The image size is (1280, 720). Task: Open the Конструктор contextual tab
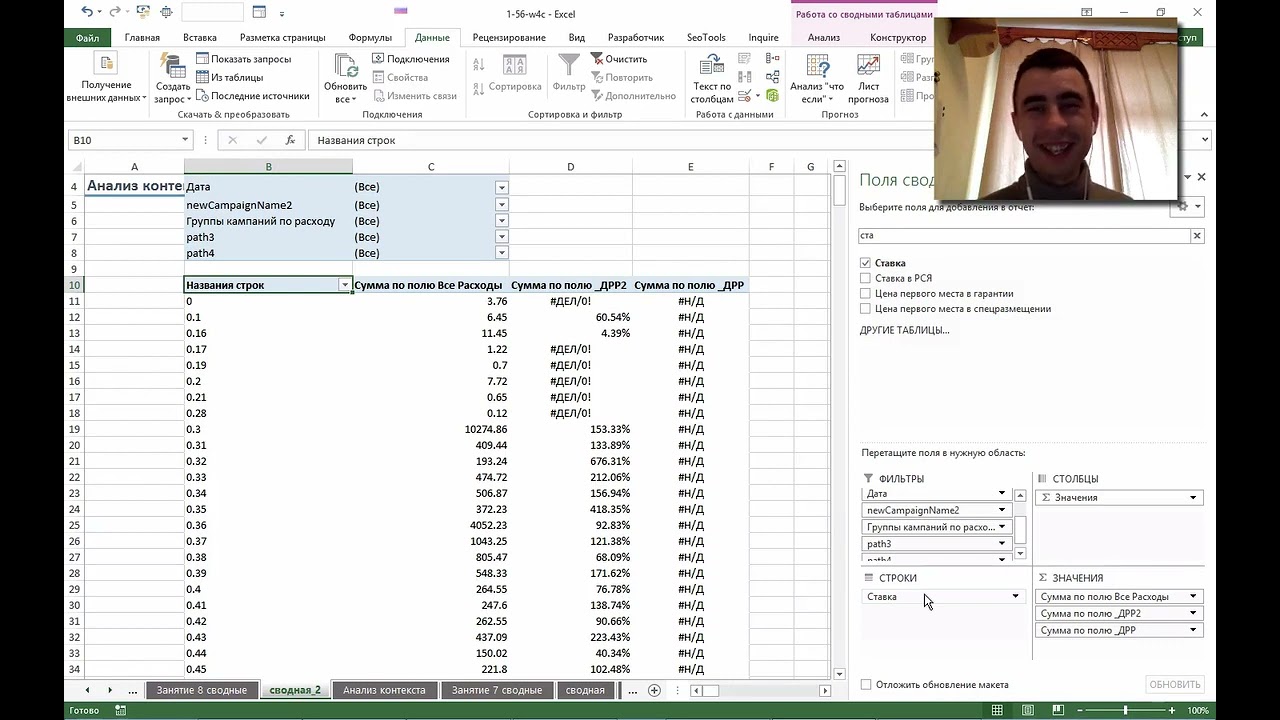click(898, 37)
